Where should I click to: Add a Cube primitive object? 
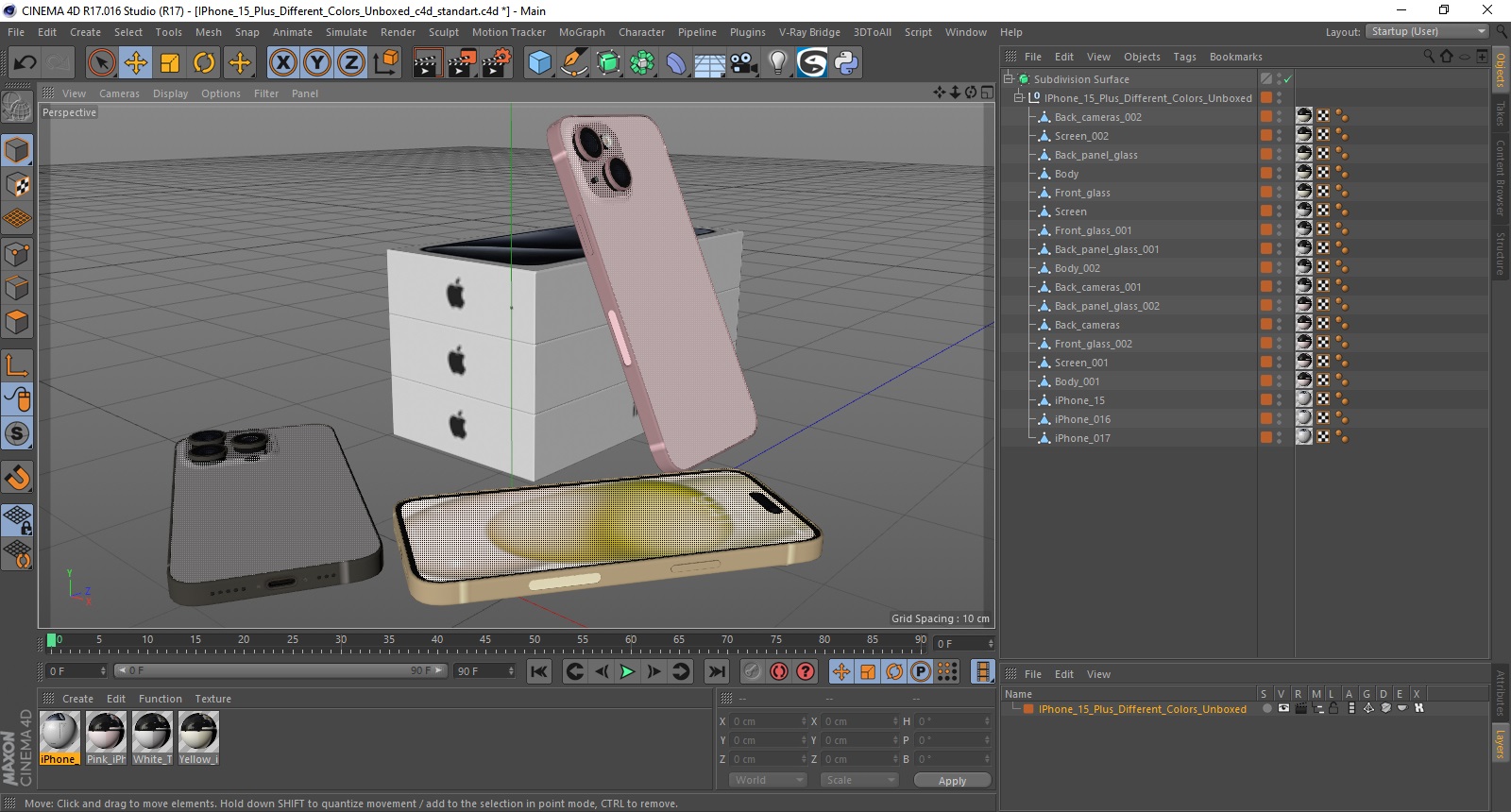[539, 63]
